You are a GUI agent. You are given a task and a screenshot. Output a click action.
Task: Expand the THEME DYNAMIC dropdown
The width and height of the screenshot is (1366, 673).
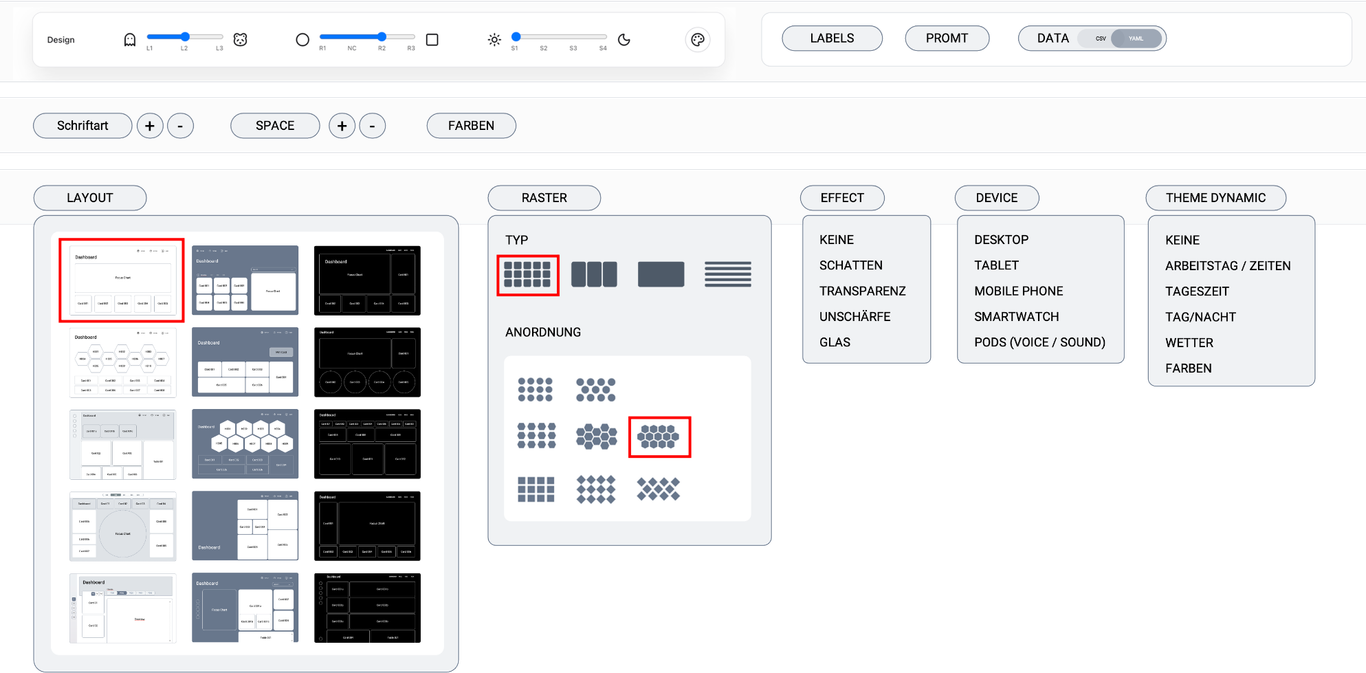pos(1215,198)
